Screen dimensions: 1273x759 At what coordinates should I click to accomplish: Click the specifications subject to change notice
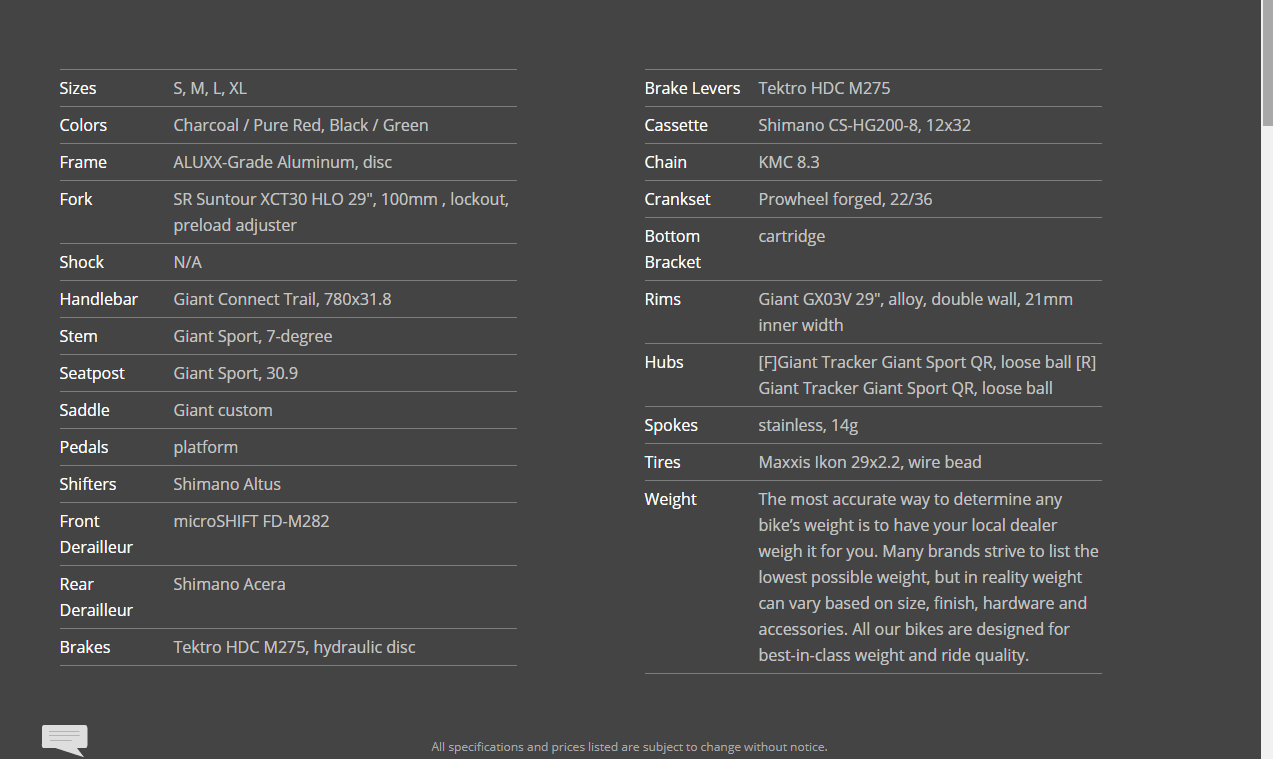pos(629,747)
